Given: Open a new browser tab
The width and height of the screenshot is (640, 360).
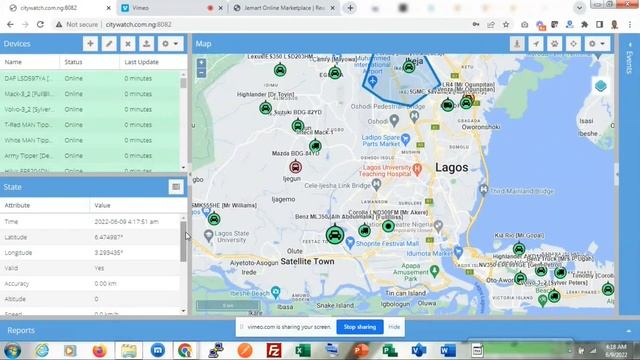Looking at the screenshot, I should click(x=350, y=8).
